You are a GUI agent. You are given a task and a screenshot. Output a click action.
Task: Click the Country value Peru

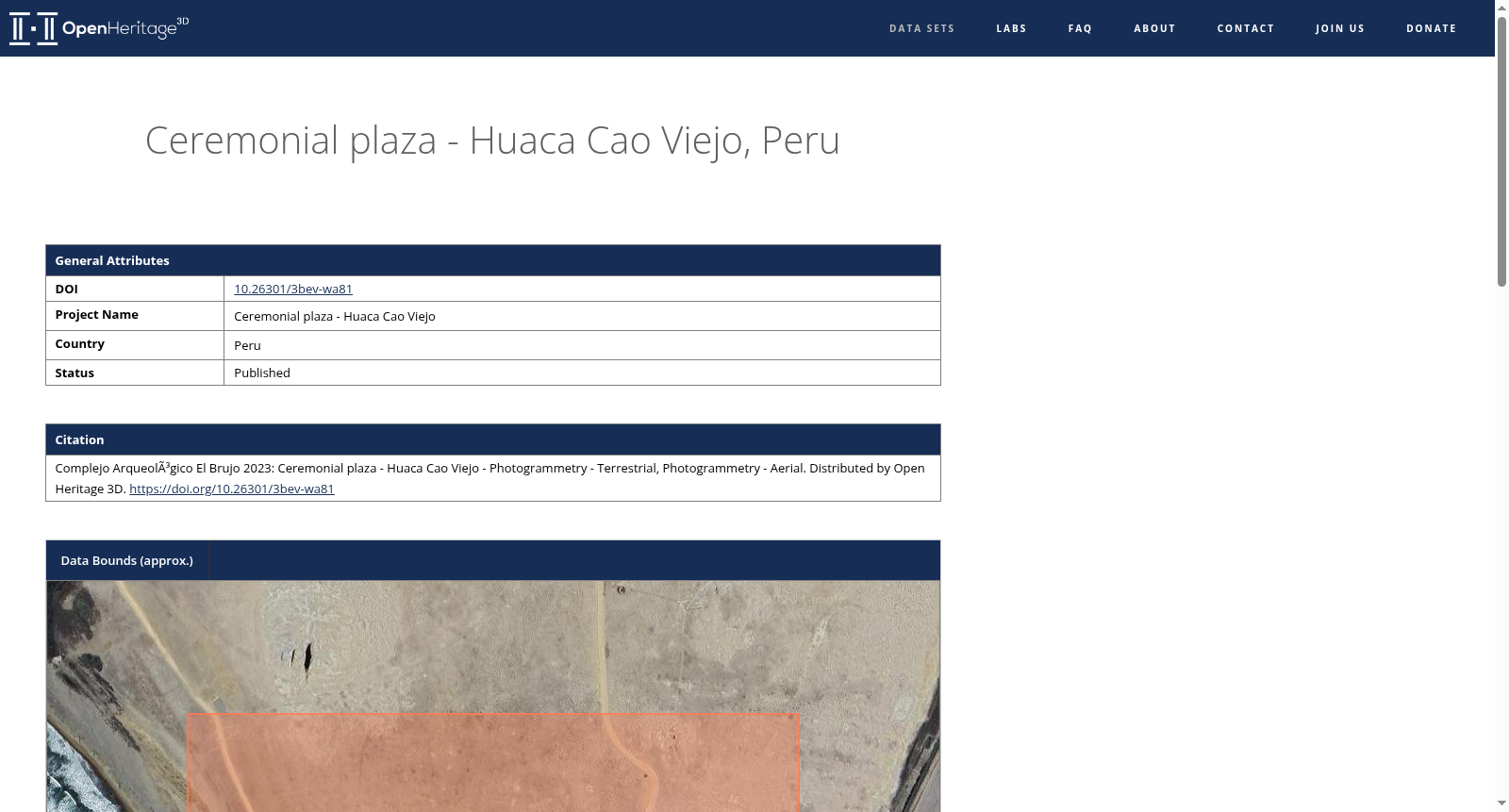(247, 345)
